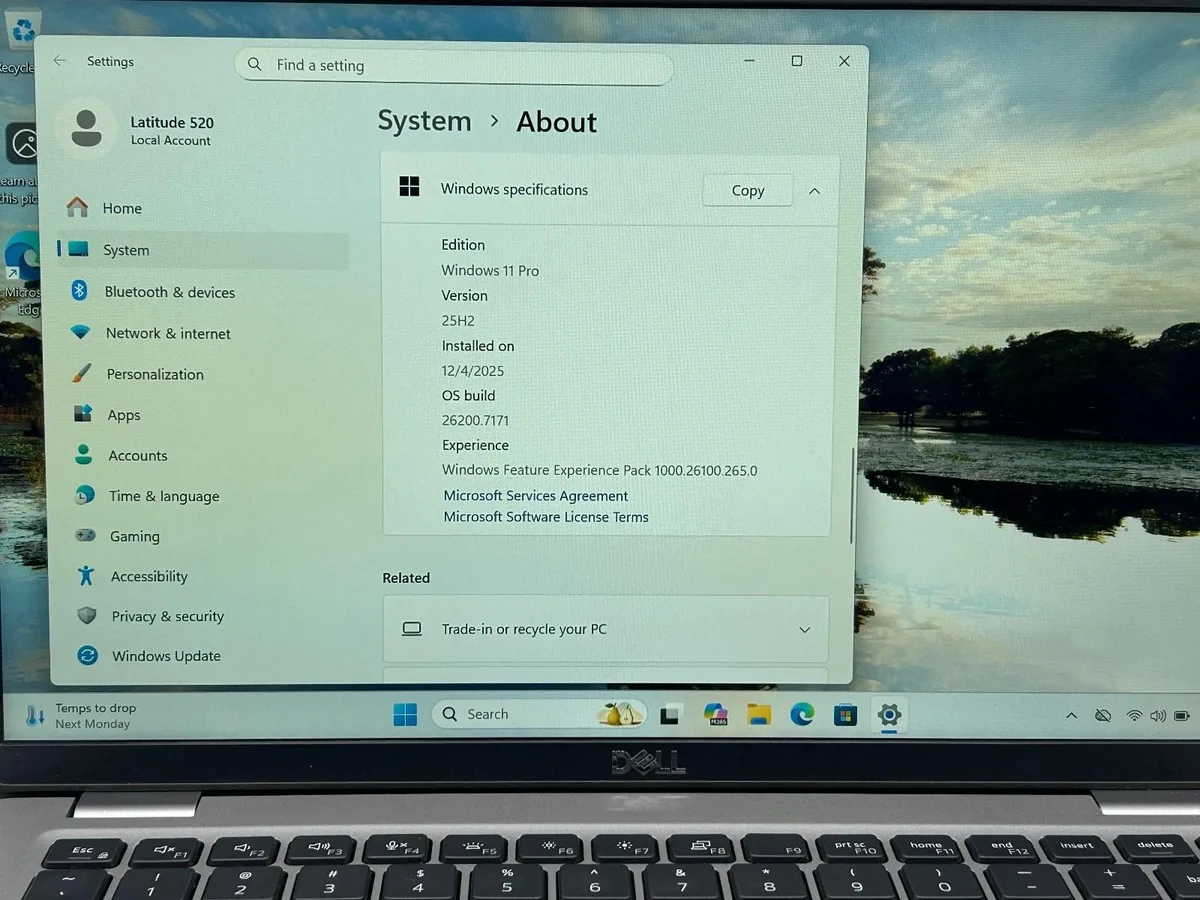The width and height of the screenshot is (1200, 900).
Task: Open Network & internet settings
Action: click(x=153, y=333)
